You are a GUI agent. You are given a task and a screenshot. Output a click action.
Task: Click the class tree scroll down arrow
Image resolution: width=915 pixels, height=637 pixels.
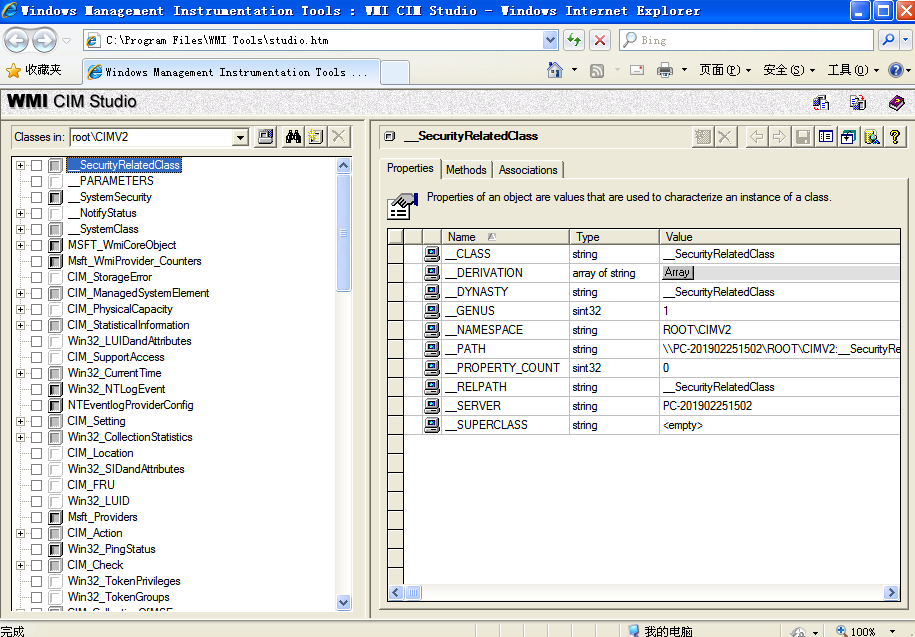[x=344, y=602]
